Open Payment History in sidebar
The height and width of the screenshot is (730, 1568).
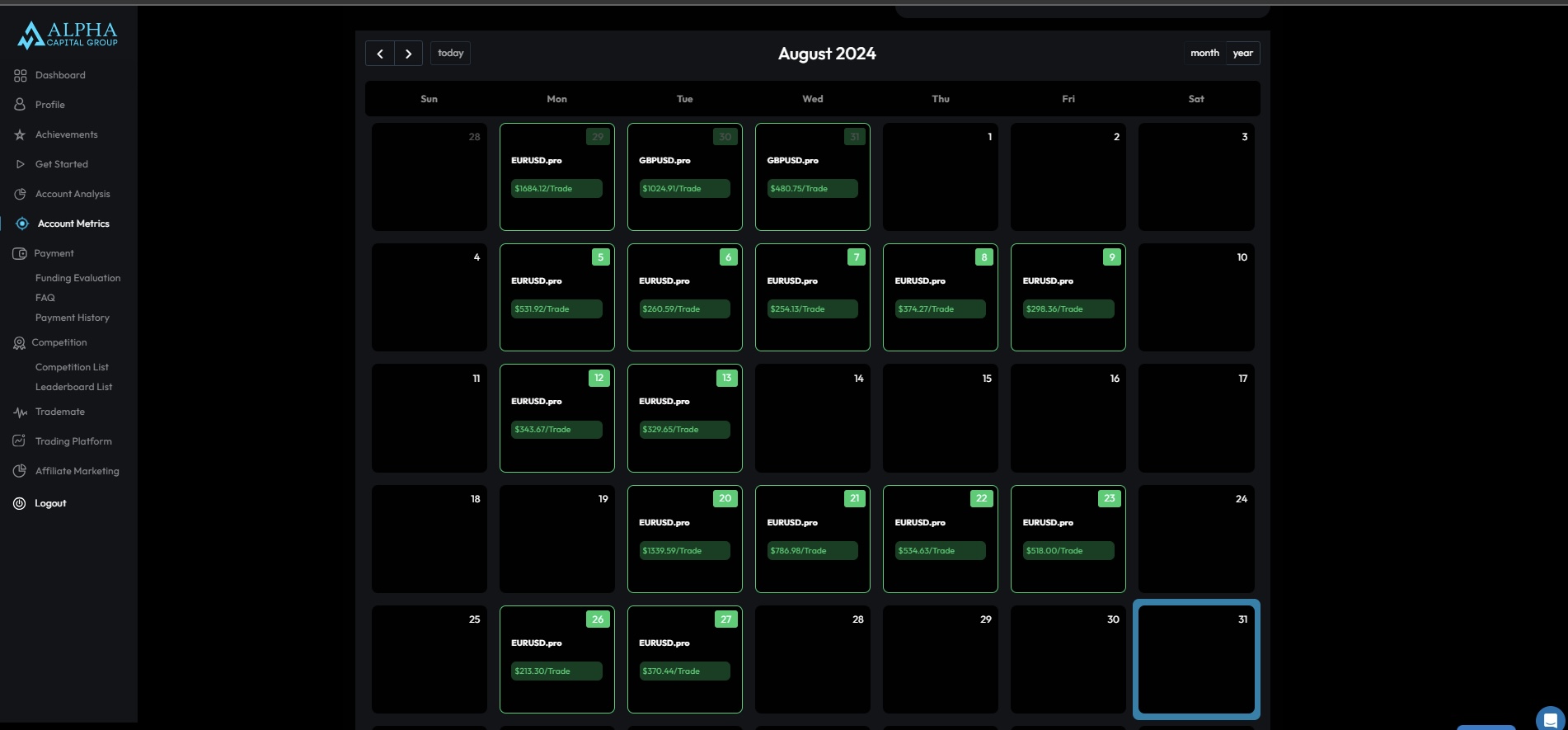coord(73,318)
